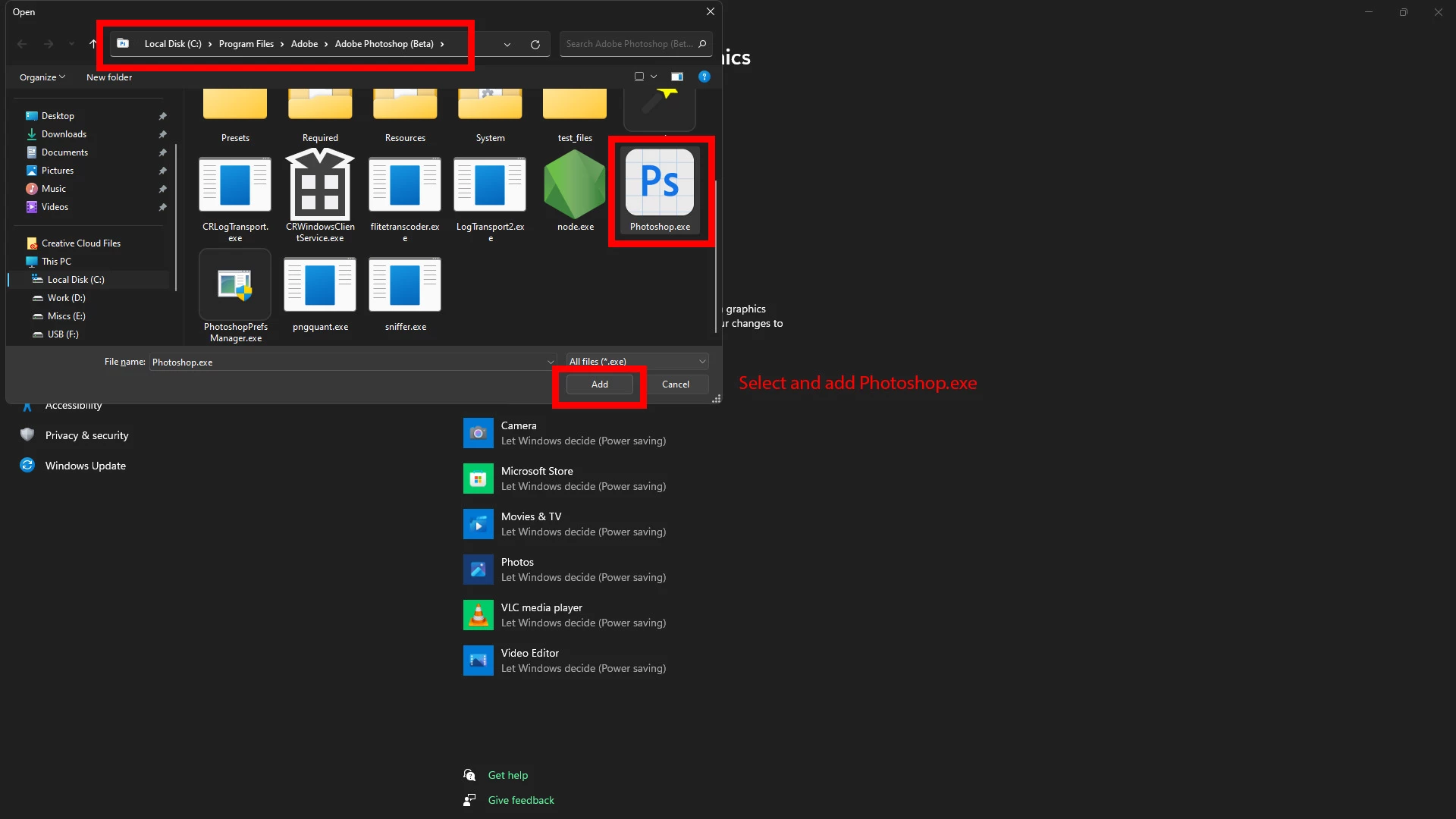Image resolution: width=1456 pixels, height=819 pixels.
Task: Open the Organize dropdown menu
Action: (x=42, y=77)
